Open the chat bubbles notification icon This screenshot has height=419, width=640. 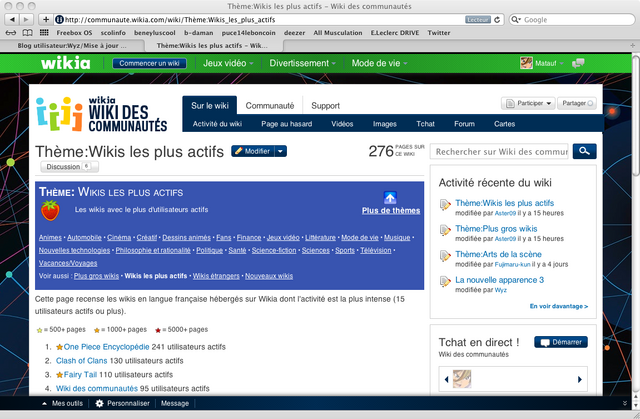pyautogui.click(x=578, y=63)
